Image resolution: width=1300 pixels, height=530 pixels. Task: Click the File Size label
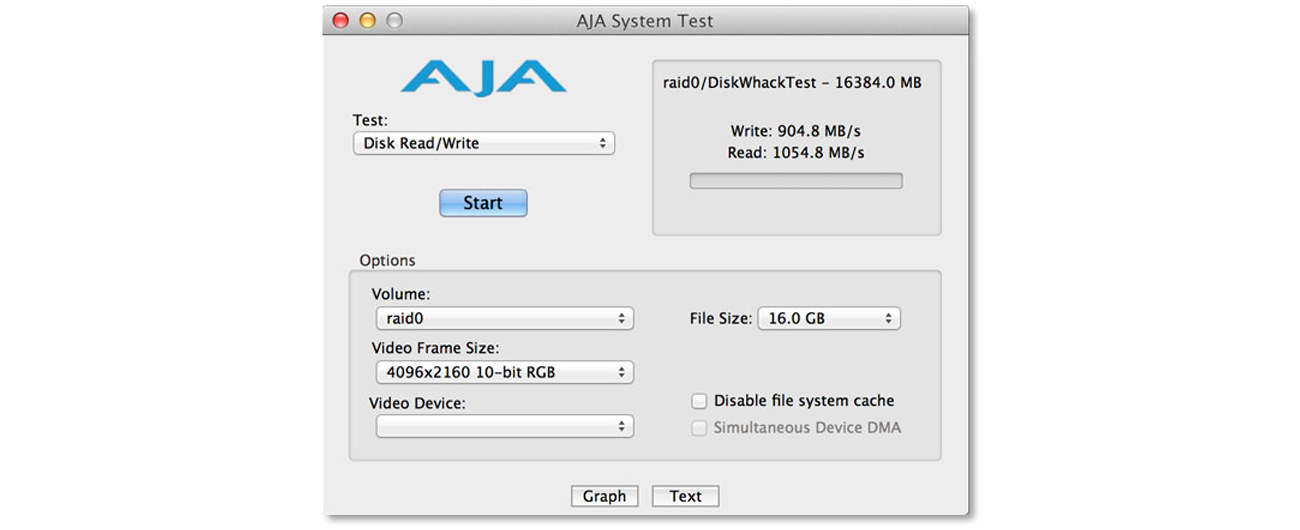[720, 319]
